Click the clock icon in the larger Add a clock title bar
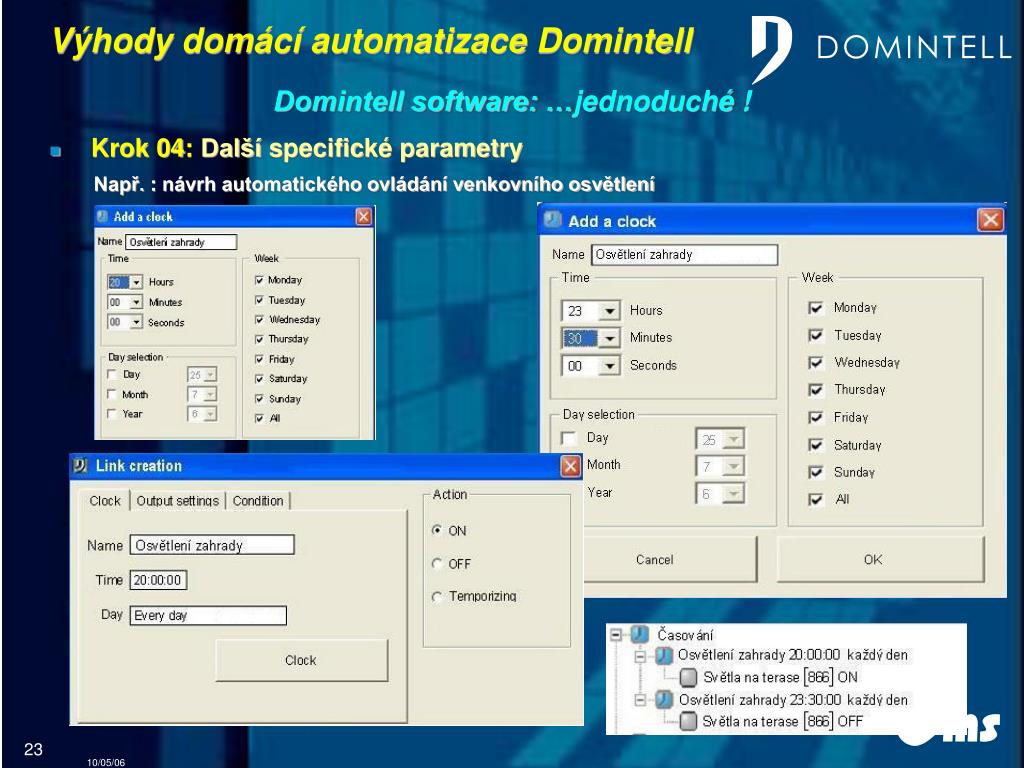This screenshot has width=1024, height=768. point(552,220)
